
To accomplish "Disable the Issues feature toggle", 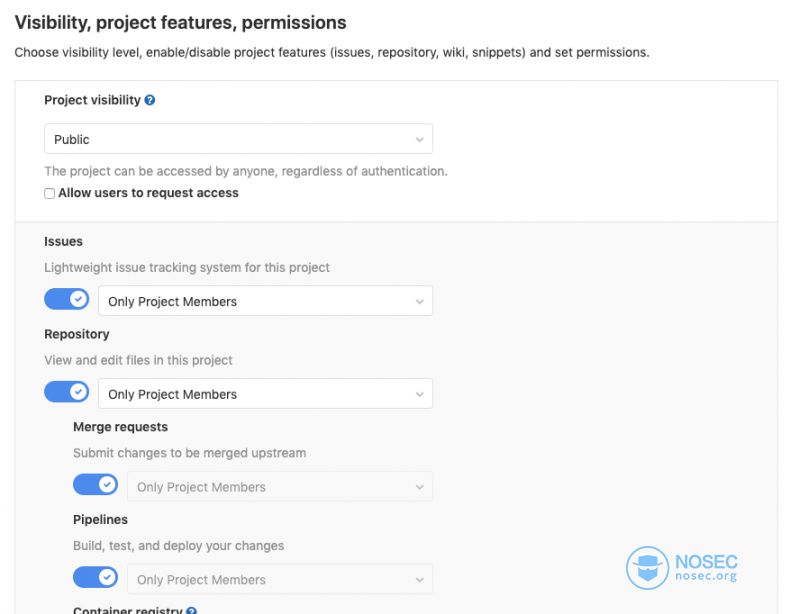I will pyautogui.click(x=67, y=299).
